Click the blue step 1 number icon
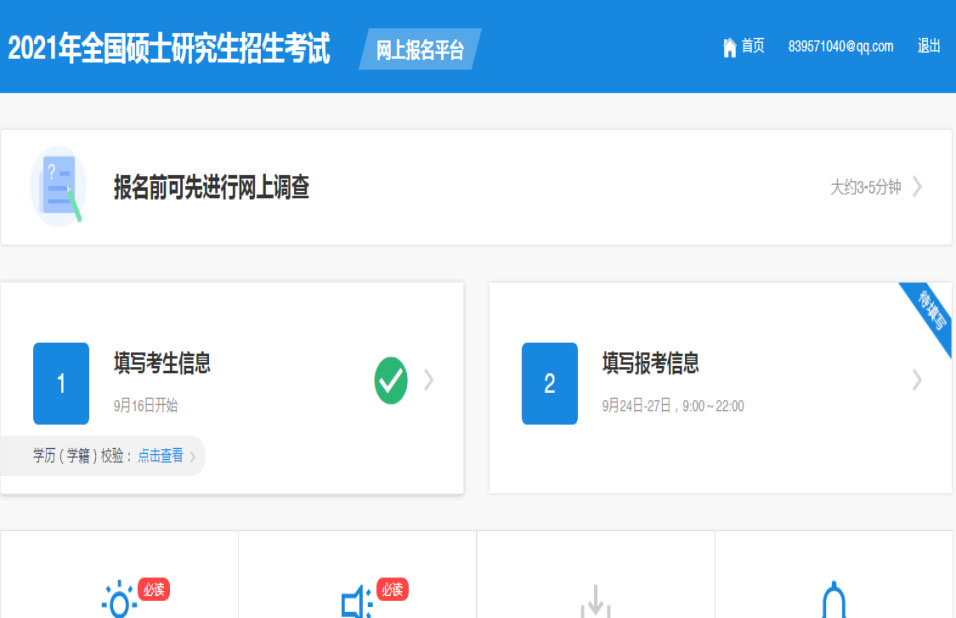The width and height of the screenshot is (956, 618). click(x=61, y=384)
